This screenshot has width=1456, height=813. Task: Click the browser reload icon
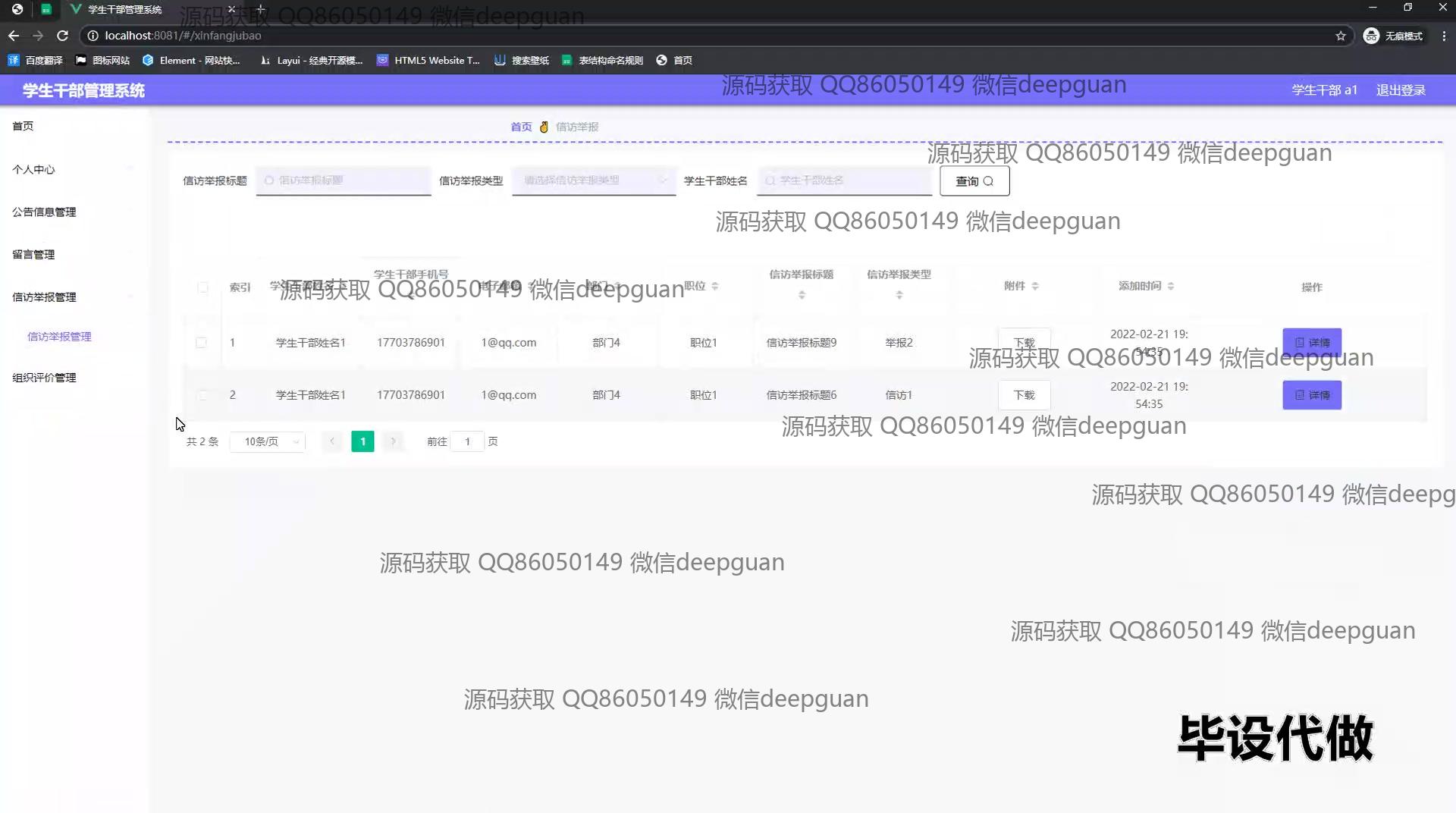[63, 36]
